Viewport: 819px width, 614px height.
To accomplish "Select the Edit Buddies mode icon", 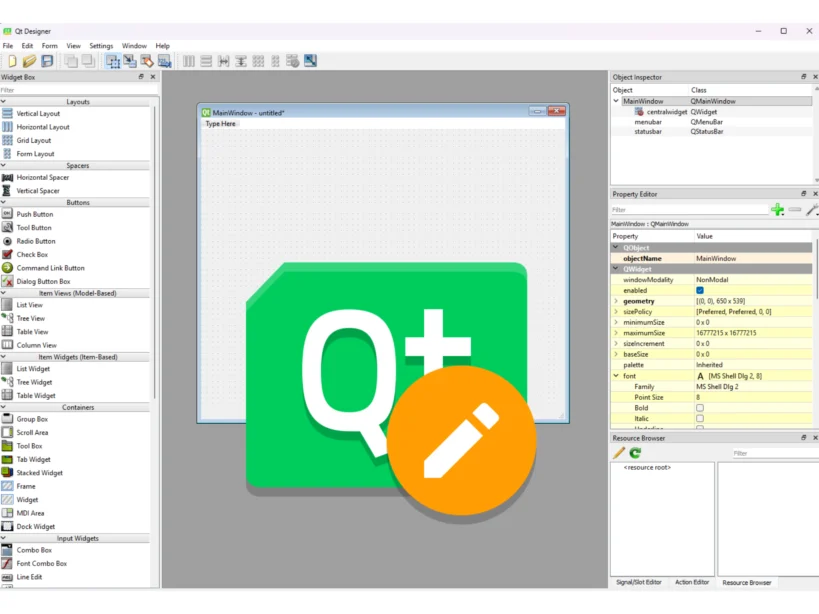I will pos(147,61).
